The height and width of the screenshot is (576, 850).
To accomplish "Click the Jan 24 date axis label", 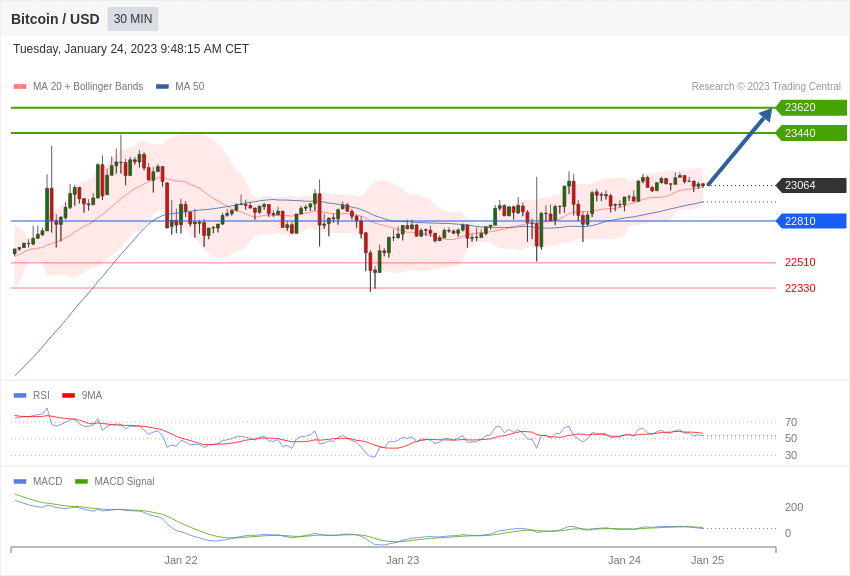I will pyautogui.click(x=624, y=560).
